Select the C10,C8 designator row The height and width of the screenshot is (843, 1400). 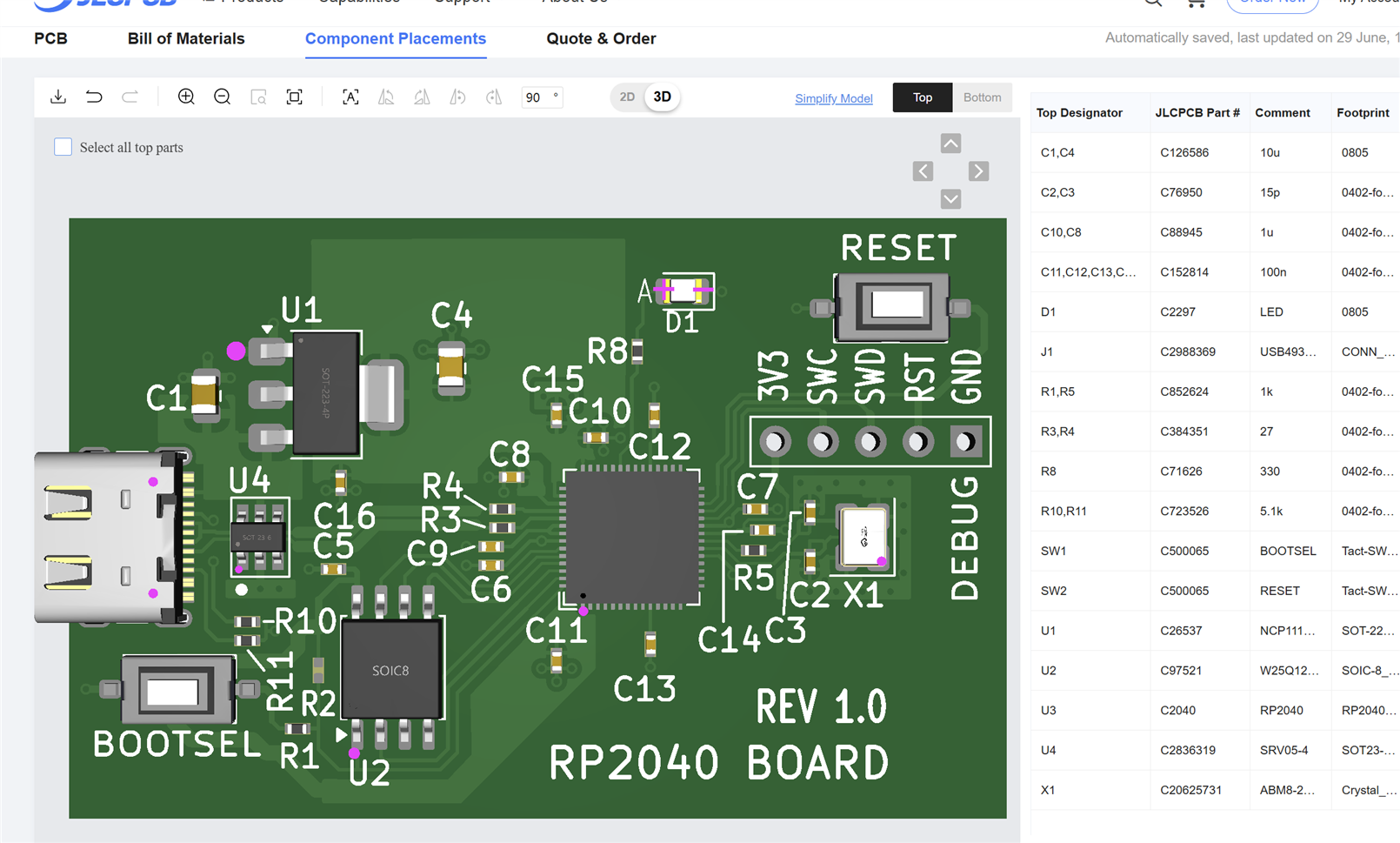point(1215,232)
